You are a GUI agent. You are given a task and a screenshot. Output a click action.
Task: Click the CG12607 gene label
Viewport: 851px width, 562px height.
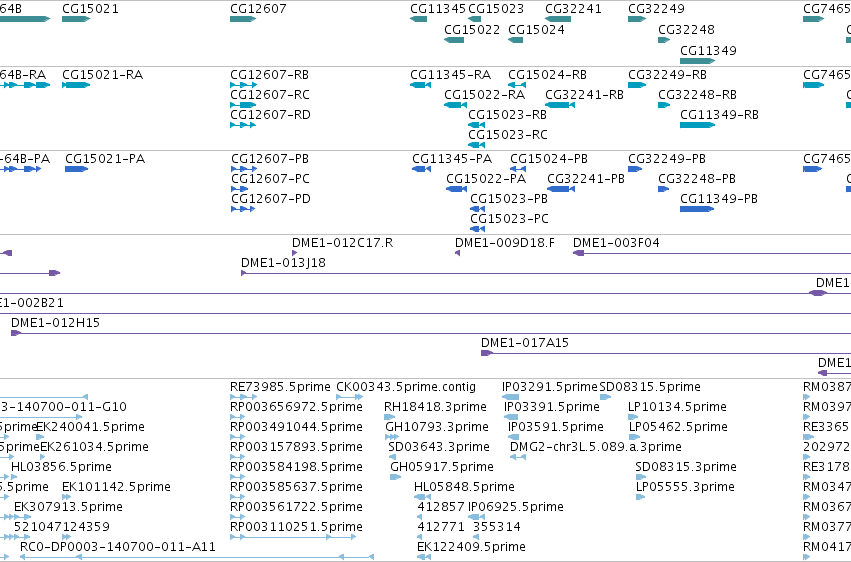[258, 9]
